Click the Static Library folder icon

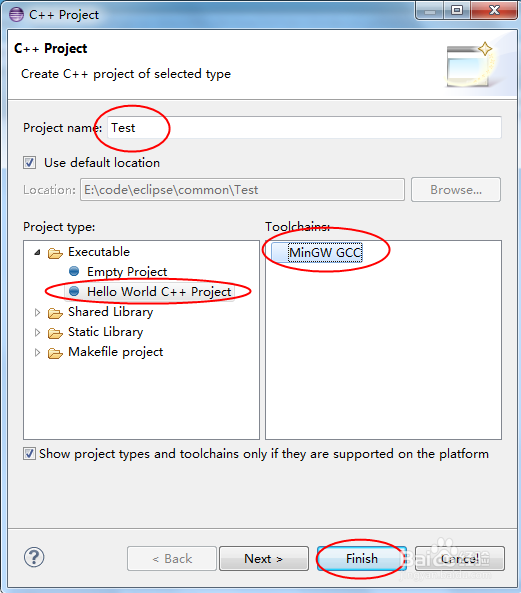tap(55, 333)
